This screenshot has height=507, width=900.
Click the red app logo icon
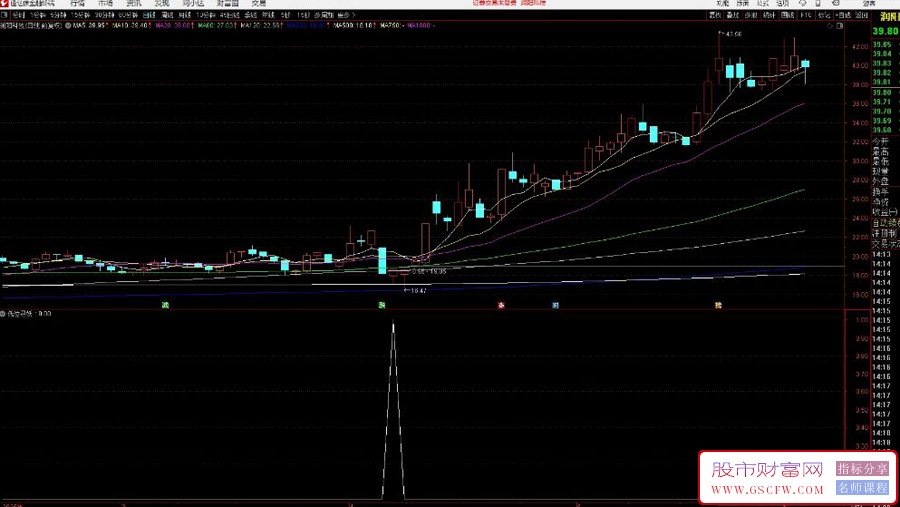click(5, 3)
